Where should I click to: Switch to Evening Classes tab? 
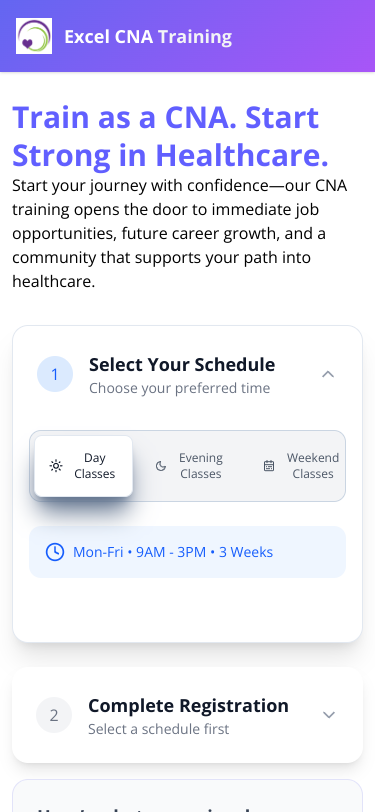[x=189, y=466]
